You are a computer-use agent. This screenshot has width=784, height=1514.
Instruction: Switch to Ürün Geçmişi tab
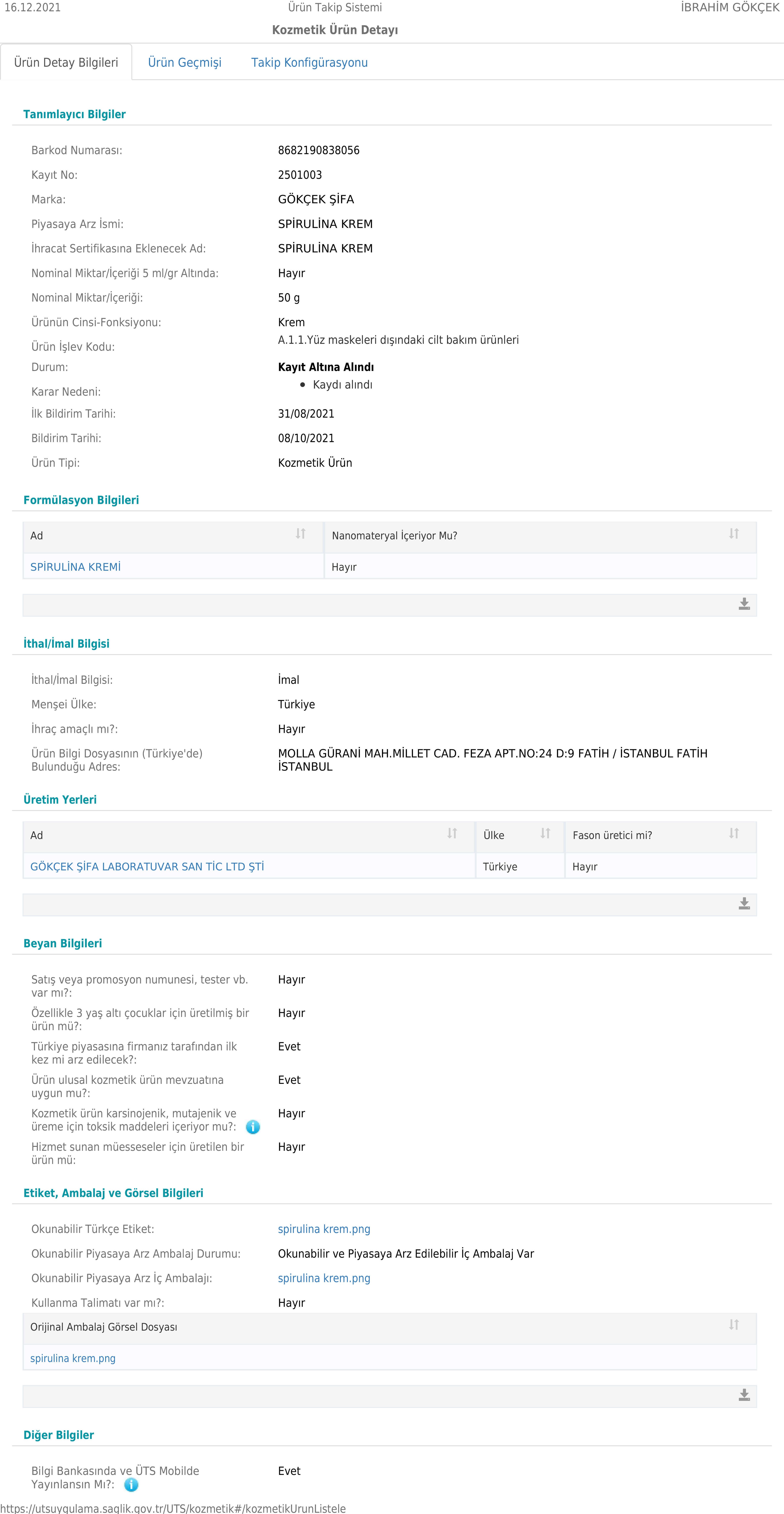click(x=185, y=62)
